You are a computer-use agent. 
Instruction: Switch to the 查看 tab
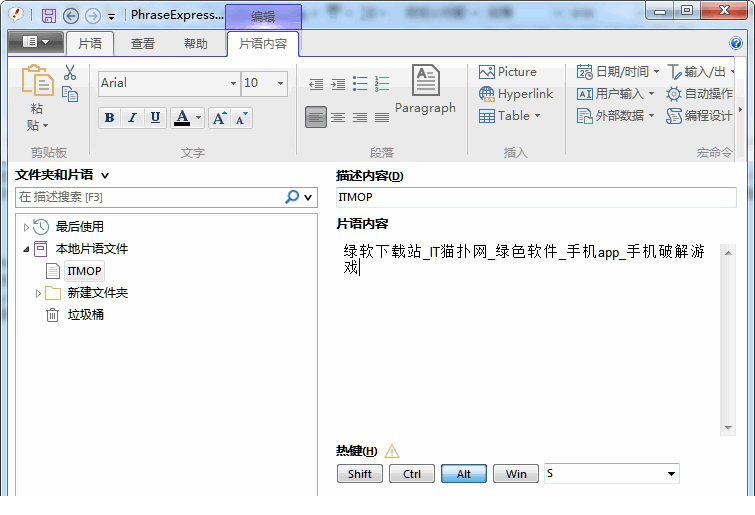[x=143, y=44]
